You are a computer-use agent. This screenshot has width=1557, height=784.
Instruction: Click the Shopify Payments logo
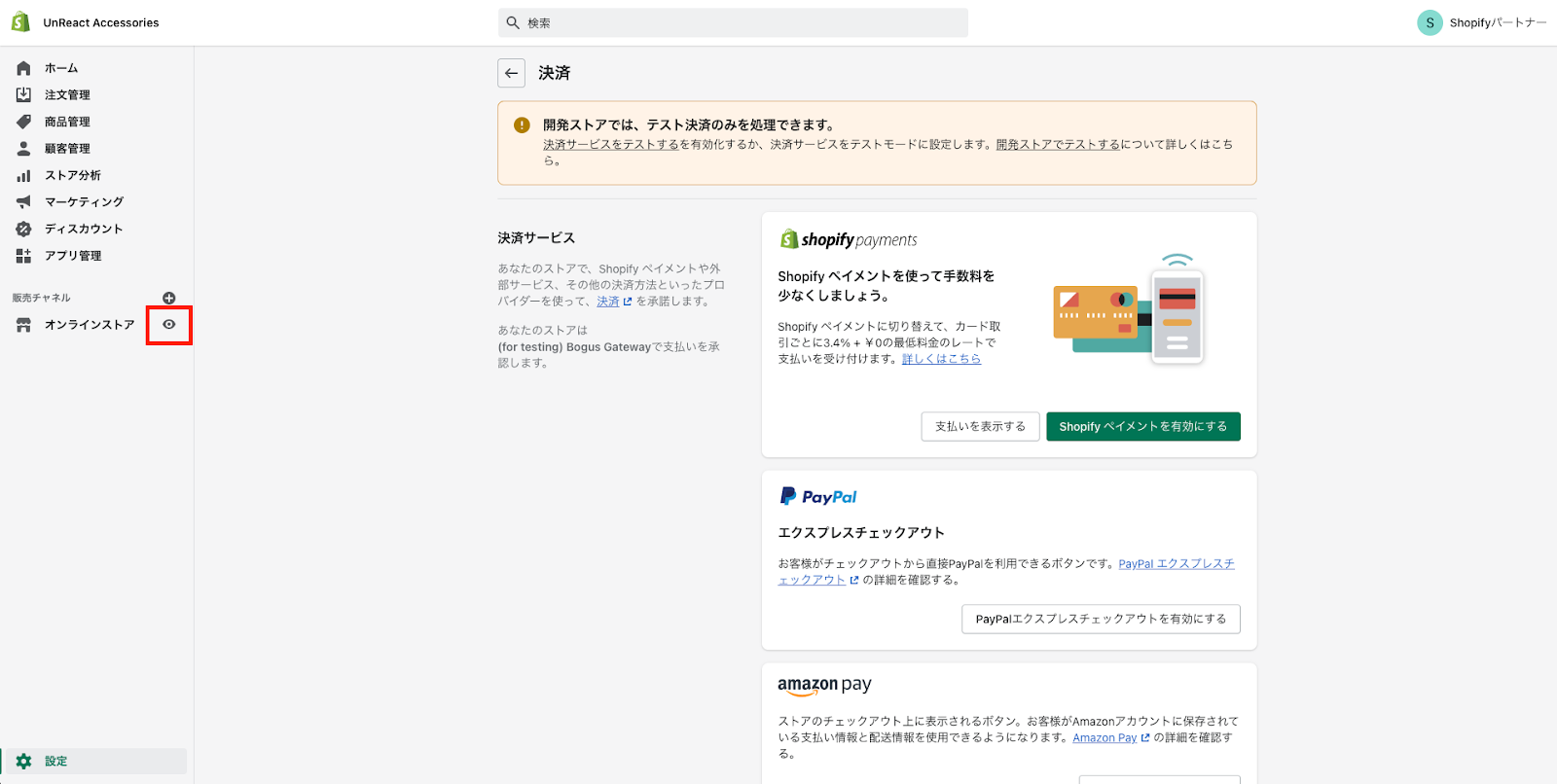(848, 239)
